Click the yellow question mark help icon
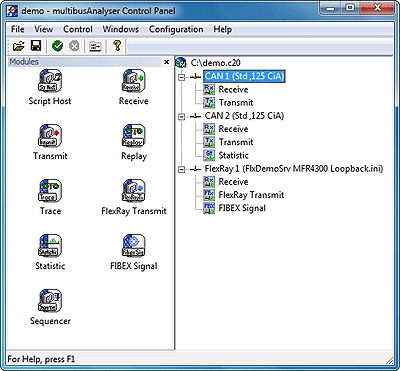Image resolution: width=400 pixels, height=371 pixels. [x=117, y=46]
